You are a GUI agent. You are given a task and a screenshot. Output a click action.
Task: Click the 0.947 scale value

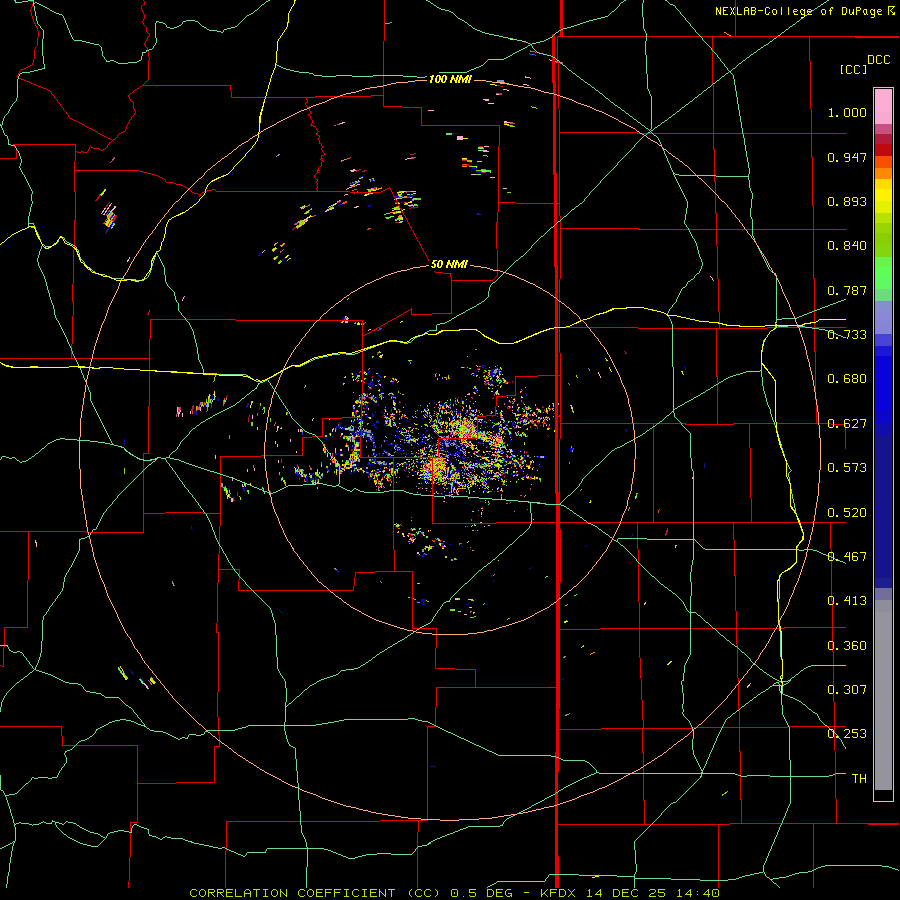tap(847, 157)
